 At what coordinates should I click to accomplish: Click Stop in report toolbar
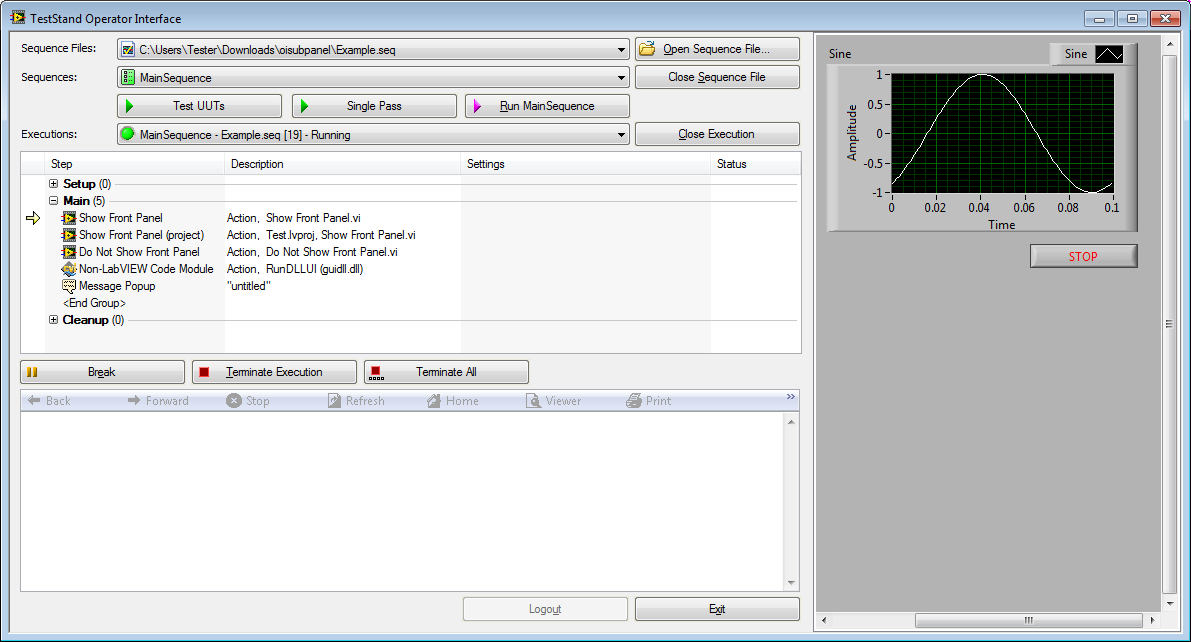click(248, 400)
